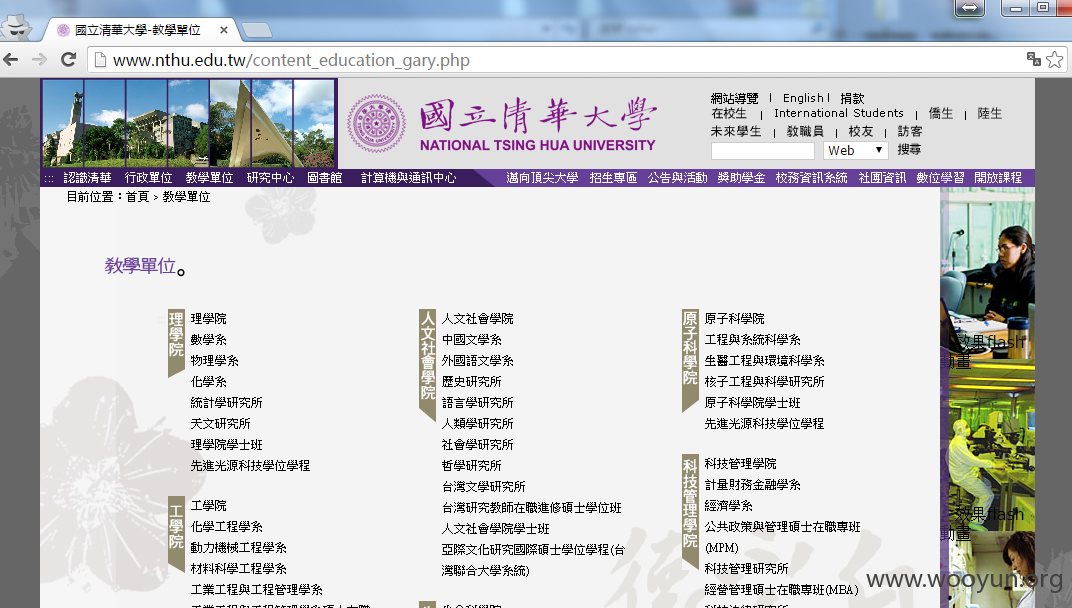Open 動力機械工程學系 link
Viewport: 1072px width, 608px height.
[x=239, y=548]
